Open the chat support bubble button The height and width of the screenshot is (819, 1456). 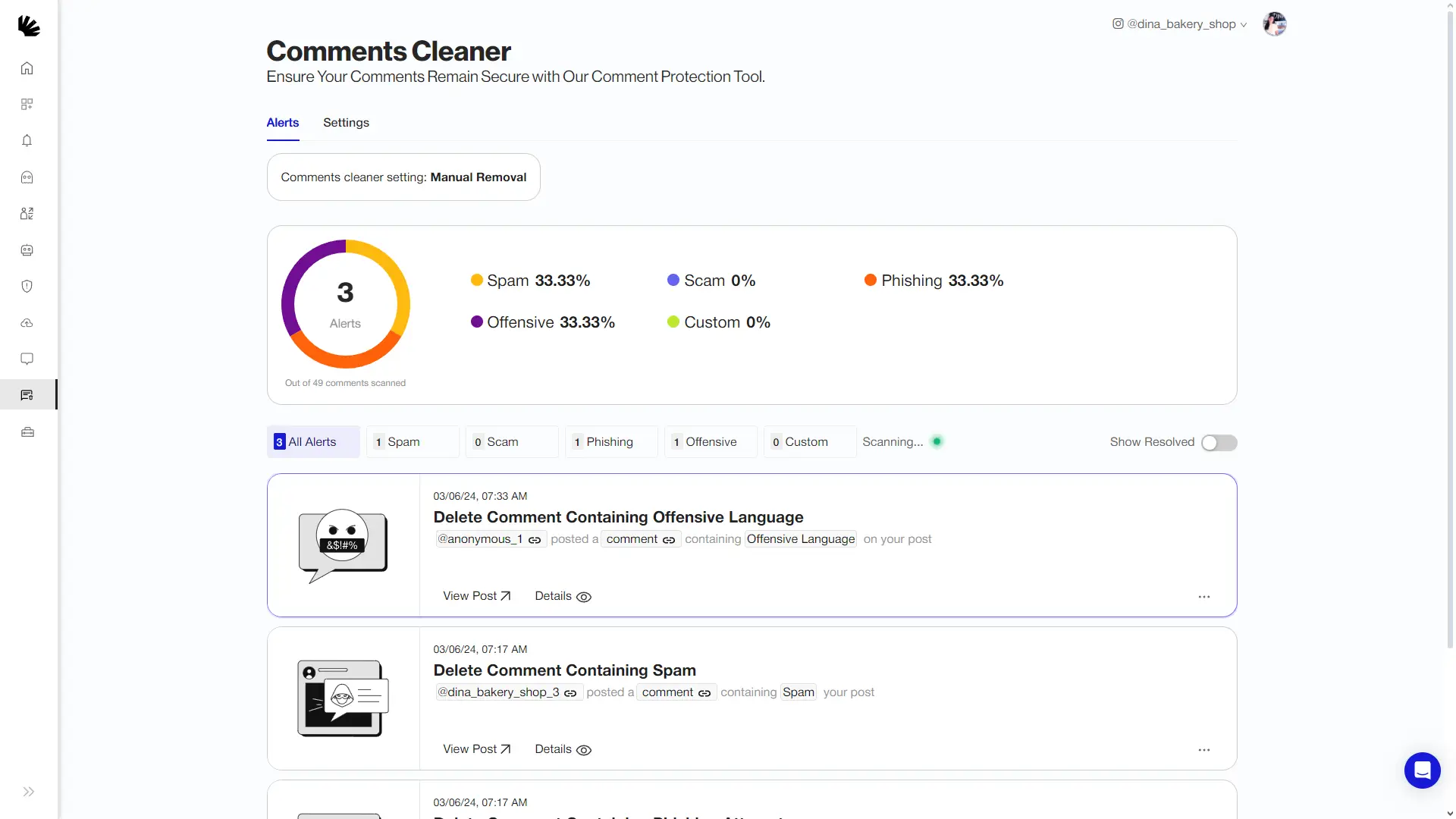[1422, 770]
